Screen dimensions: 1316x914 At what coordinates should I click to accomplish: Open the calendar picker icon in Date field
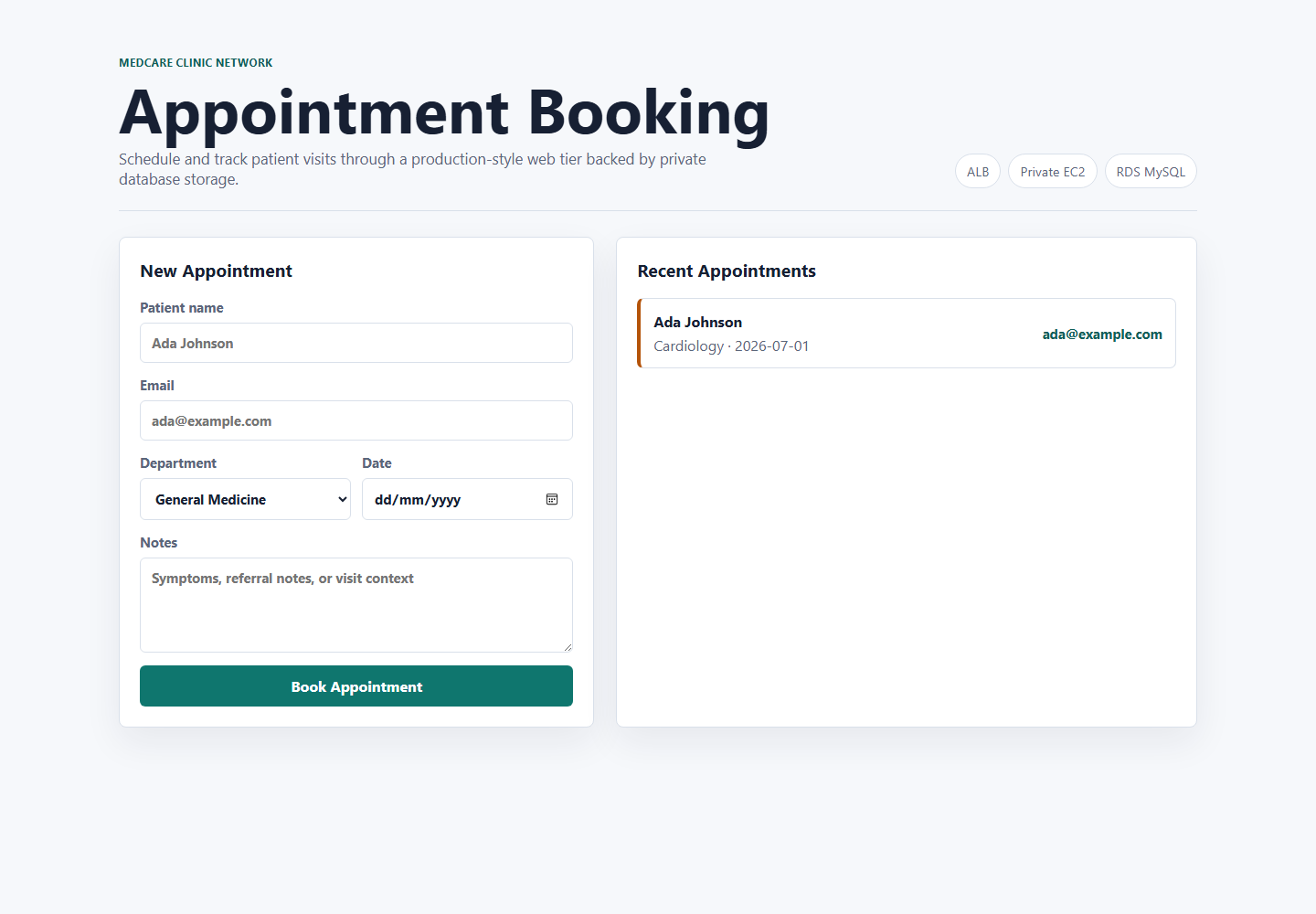click(x=552, y=499)
